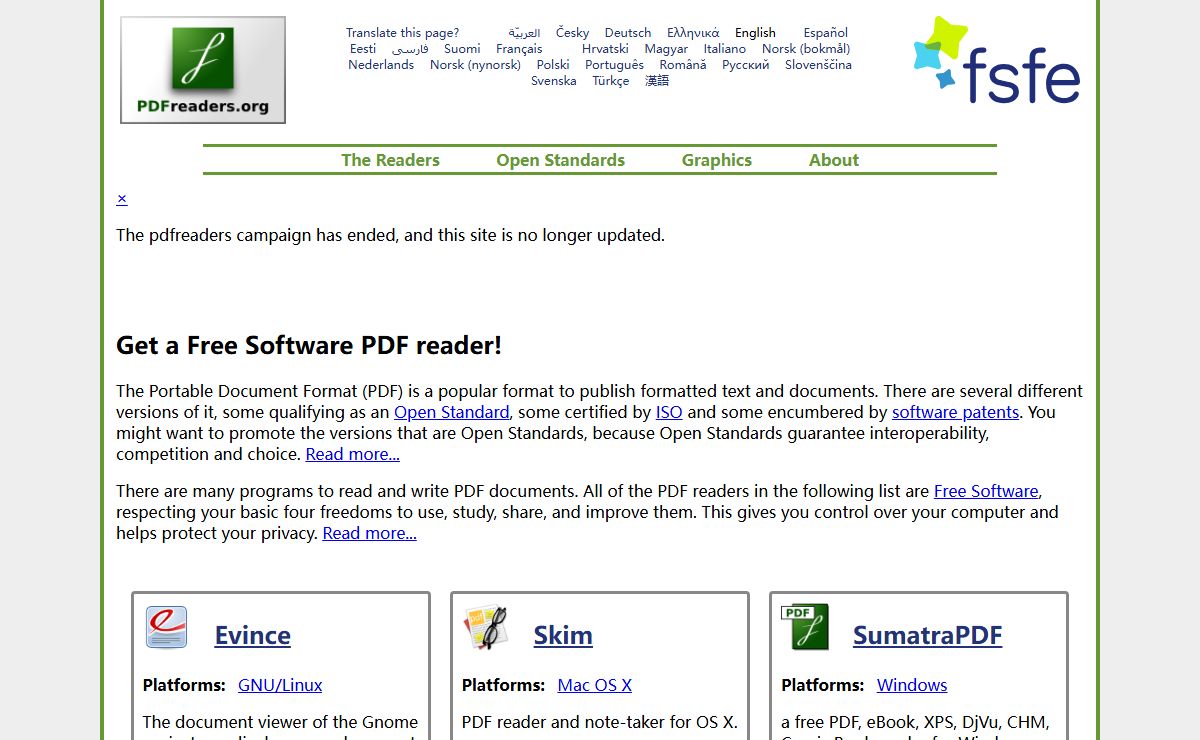Open the software patents link

tap(955, 412)
